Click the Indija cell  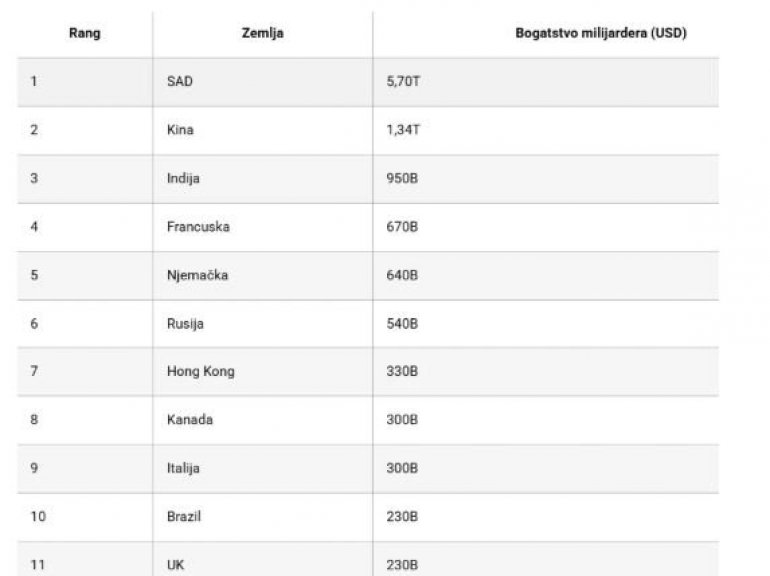click(183, 179)
